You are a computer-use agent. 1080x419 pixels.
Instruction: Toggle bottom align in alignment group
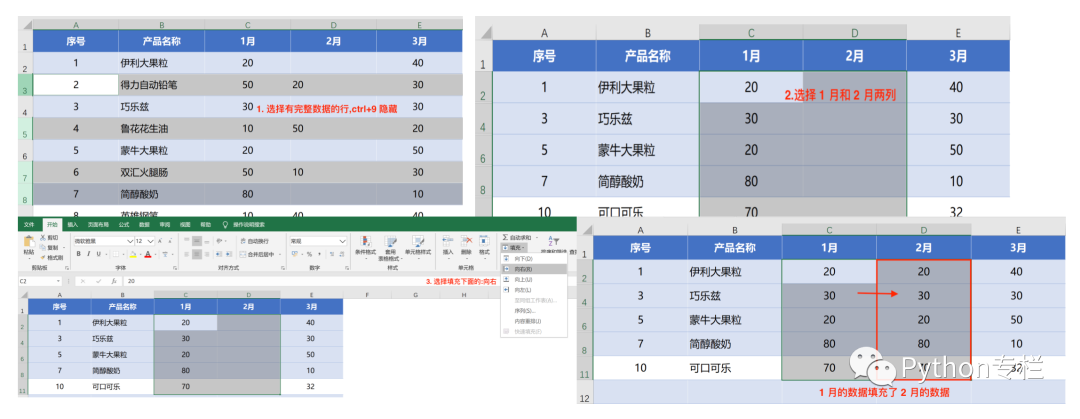207,241
